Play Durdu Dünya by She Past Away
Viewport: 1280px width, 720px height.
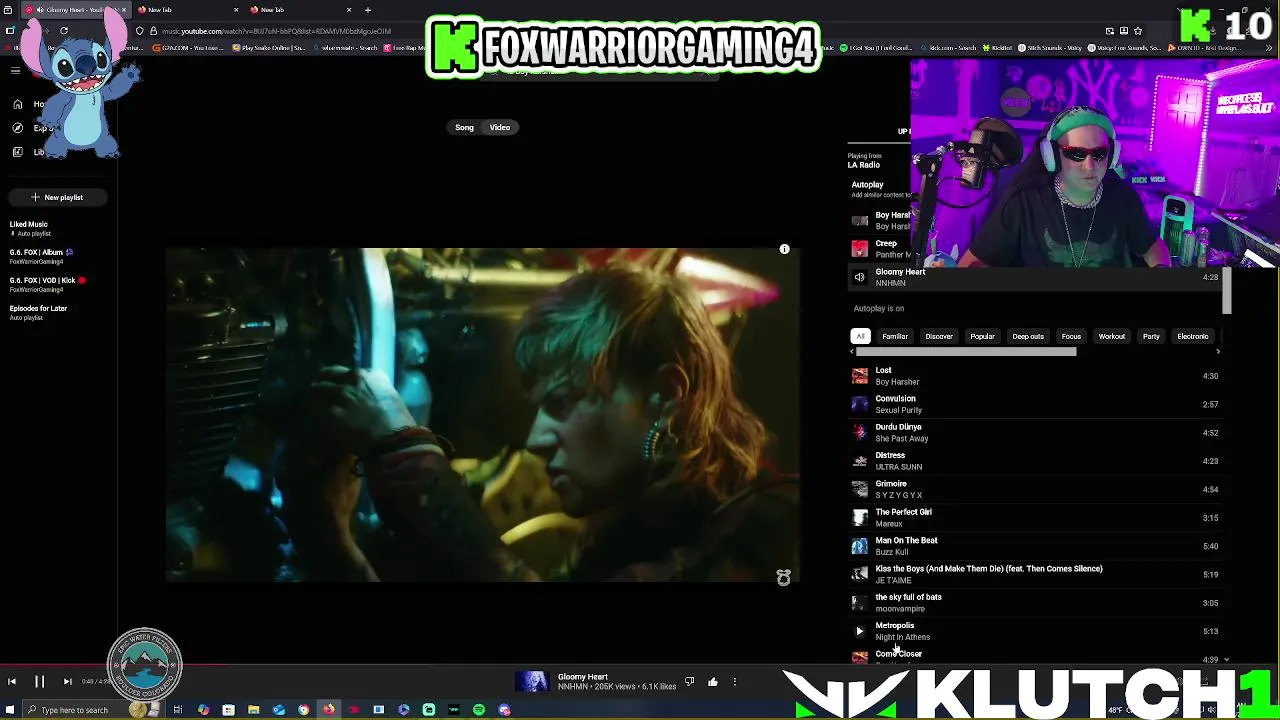(x=1035, y=433)
